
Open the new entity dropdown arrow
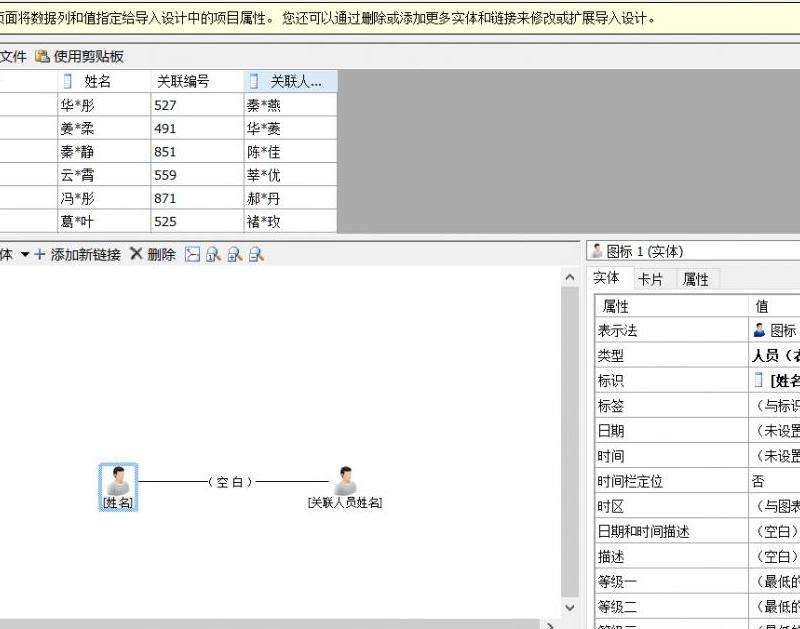[24, 254]
